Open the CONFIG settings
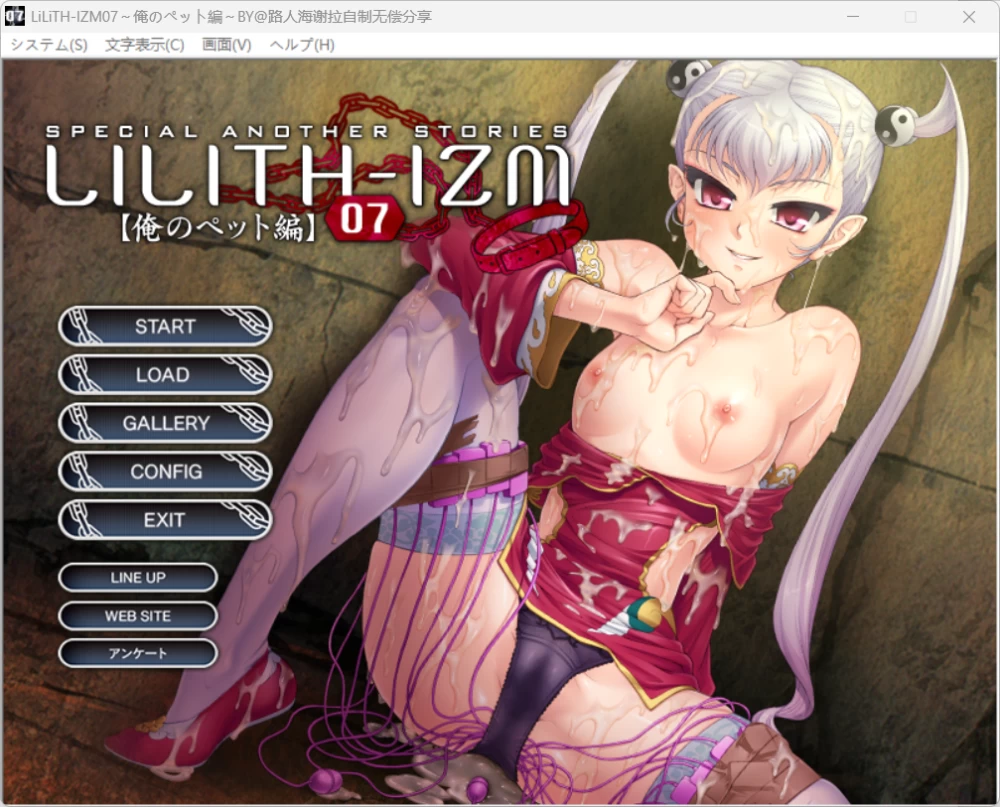Image resolution: width=1000 pixels, height=807 pixels. coord(165,471)
